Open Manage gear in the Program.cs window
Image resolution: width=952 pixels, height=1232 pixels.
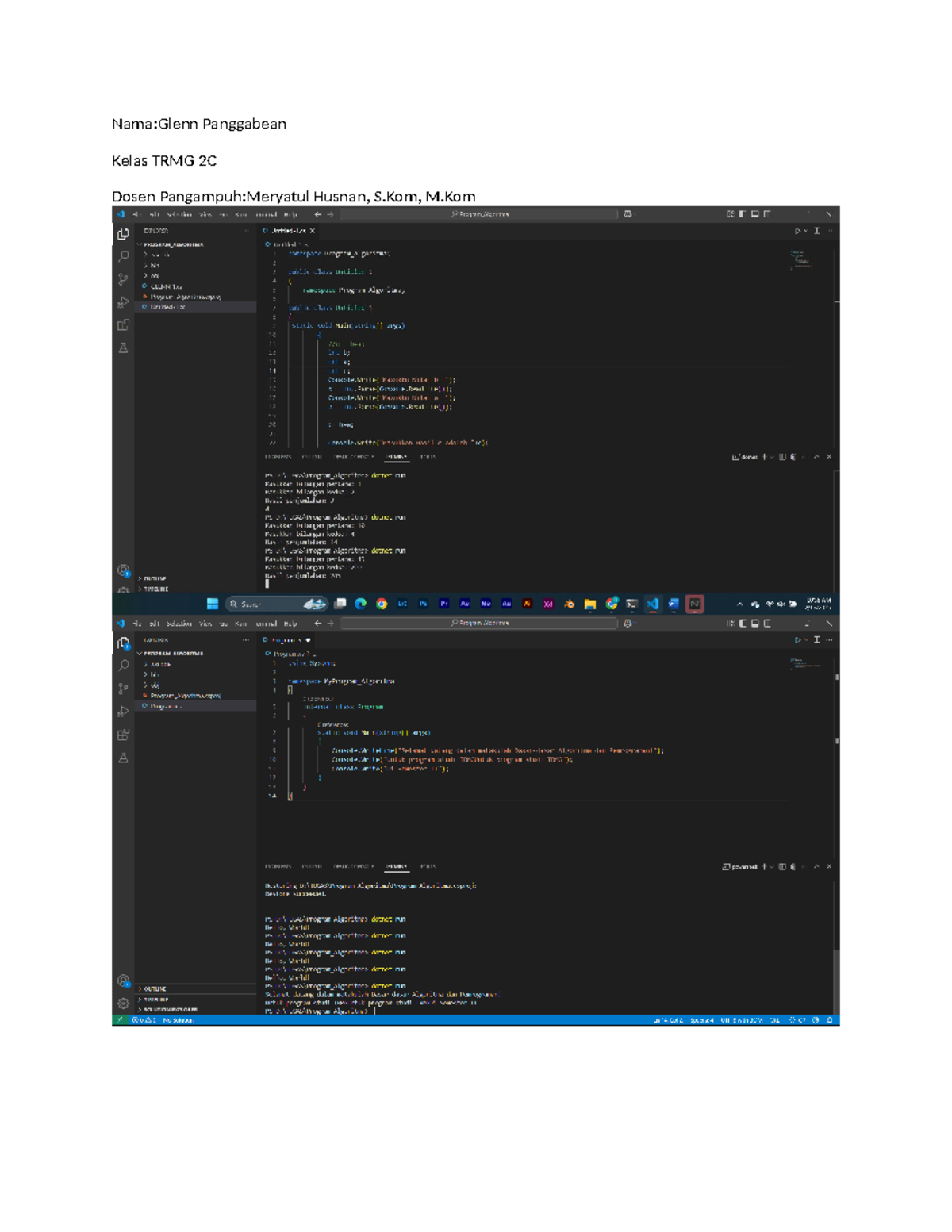(123, 1004)
